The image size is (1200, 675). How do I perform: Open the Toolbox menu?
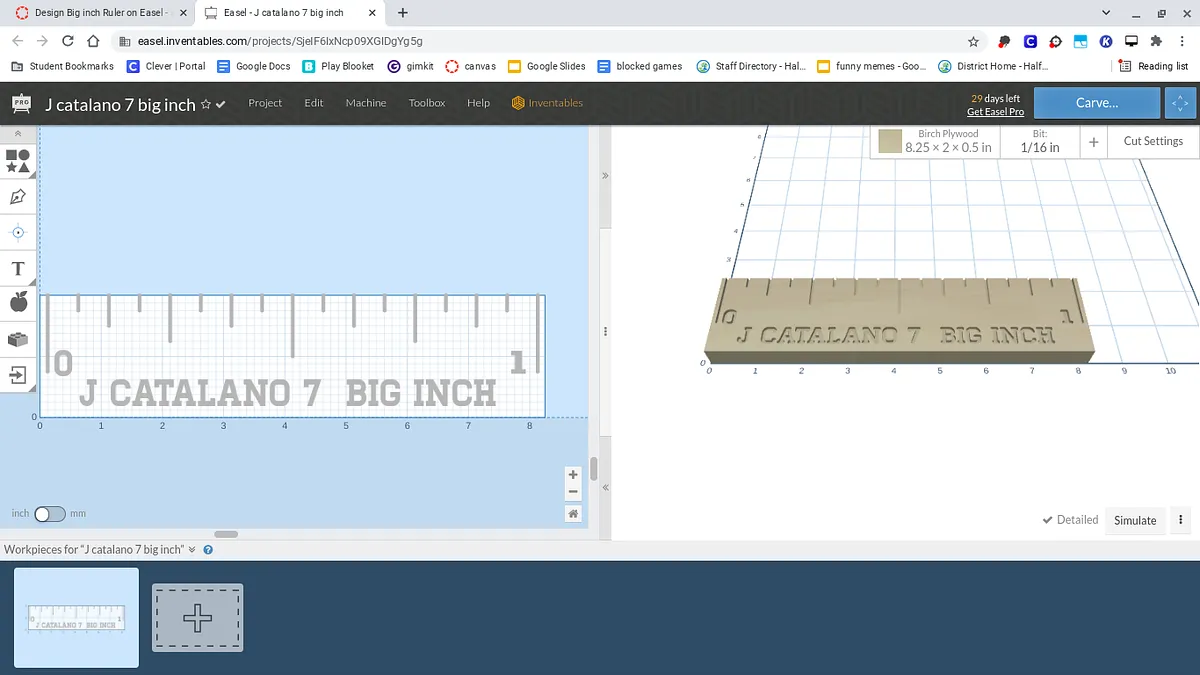click(x=427, y=103)
